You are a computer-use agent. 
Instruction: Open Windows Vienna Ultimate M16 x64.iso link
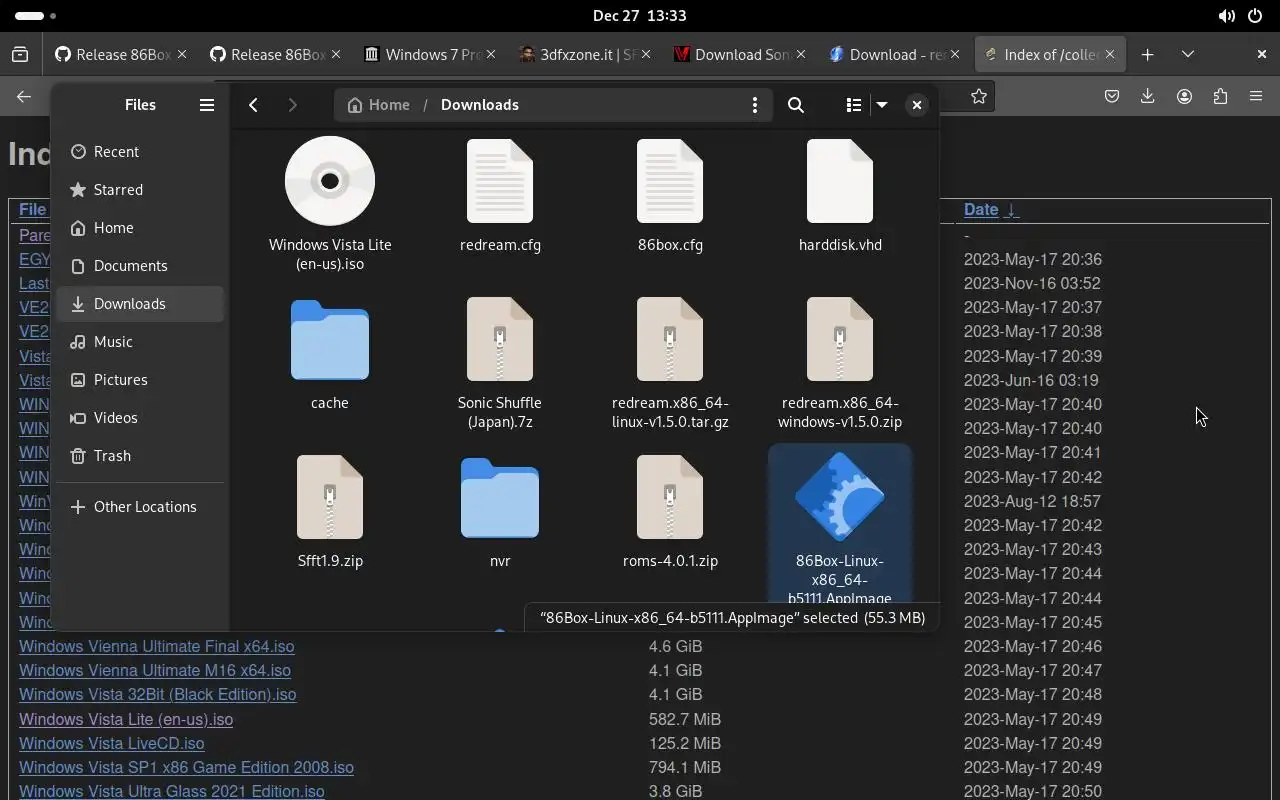pyautogui.click(x=155, y=671)
